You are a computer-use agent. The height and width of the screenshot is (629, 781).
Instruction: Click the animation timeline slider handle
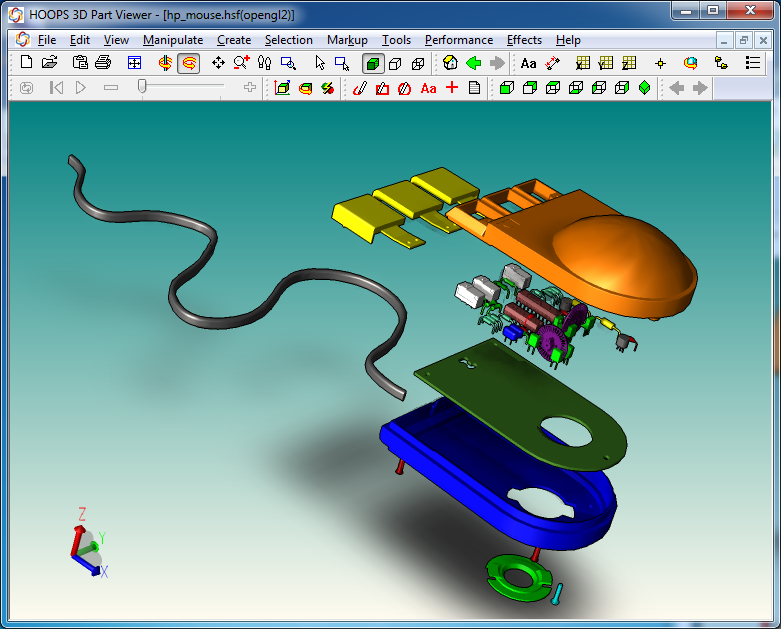(x=143, y=87)
